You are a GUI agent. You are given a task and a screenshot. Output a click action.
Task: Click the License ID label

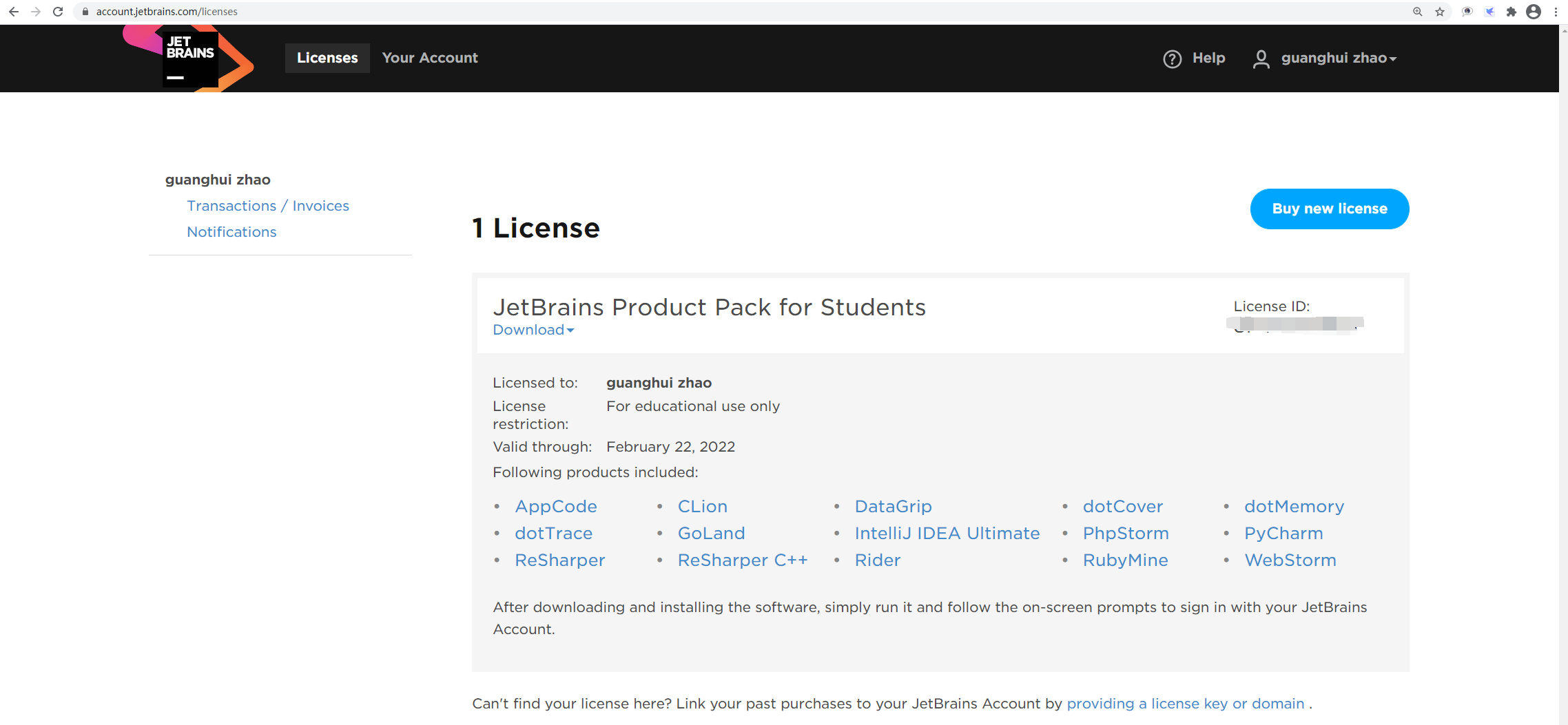point(1272,306)
